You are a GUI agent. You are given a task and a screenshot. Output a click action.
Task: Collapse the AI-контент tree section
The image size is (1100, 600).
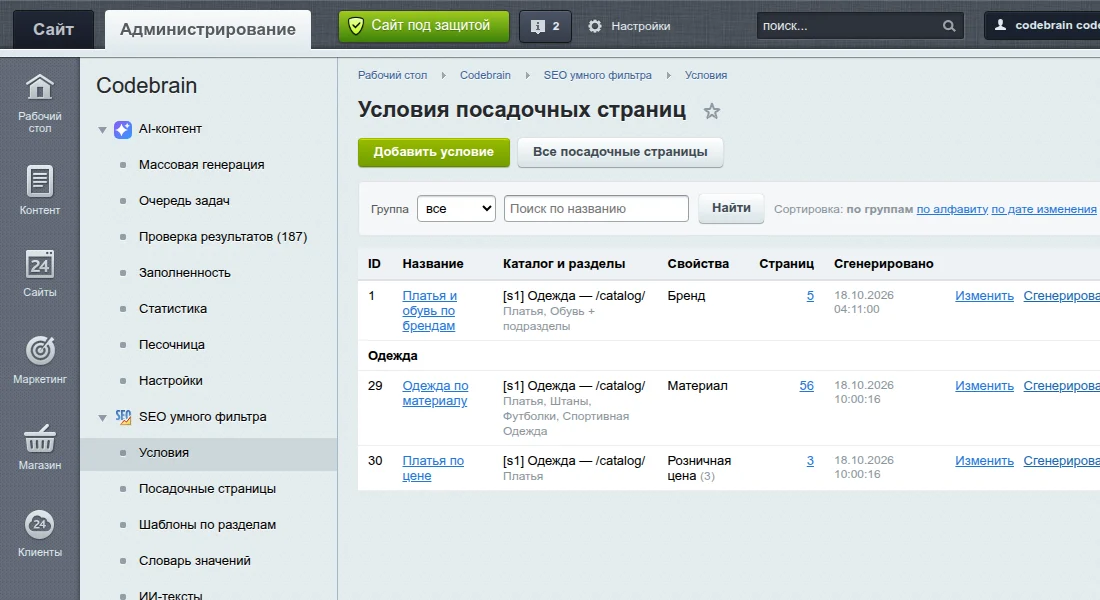(102, 130)
